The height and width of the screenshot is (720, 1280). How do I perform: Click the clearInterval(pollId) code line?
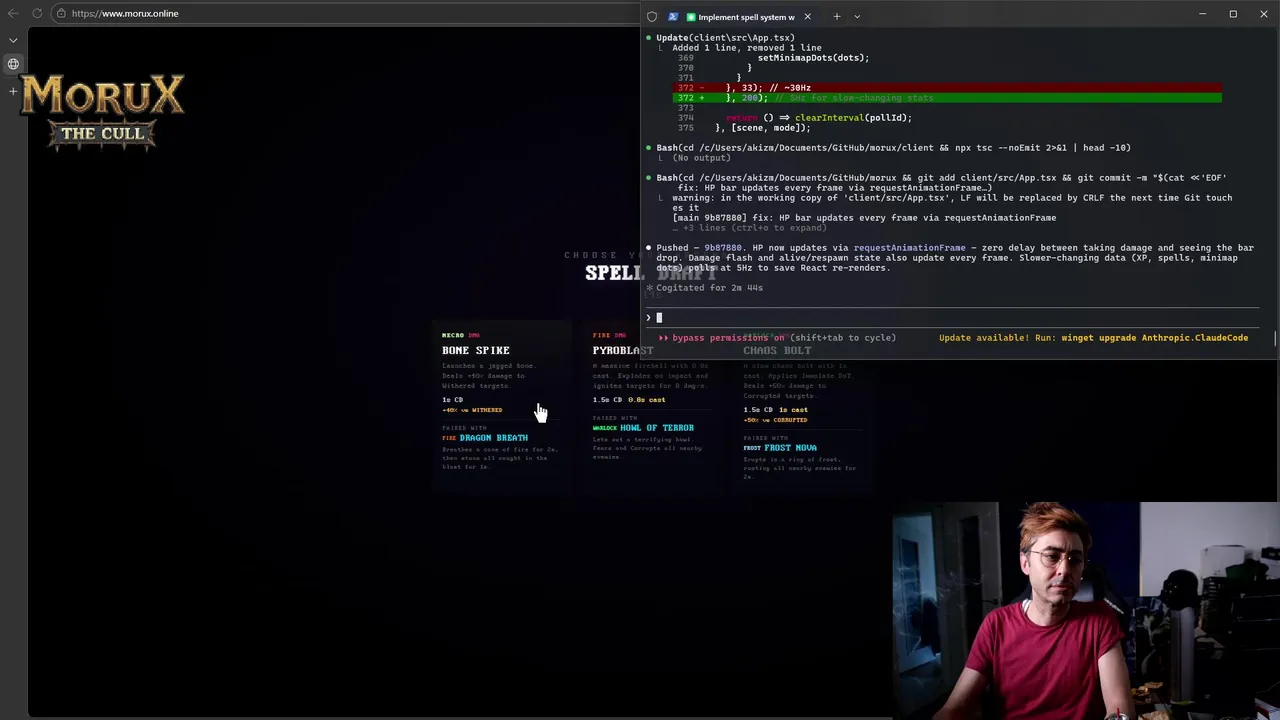coord(819,118)
